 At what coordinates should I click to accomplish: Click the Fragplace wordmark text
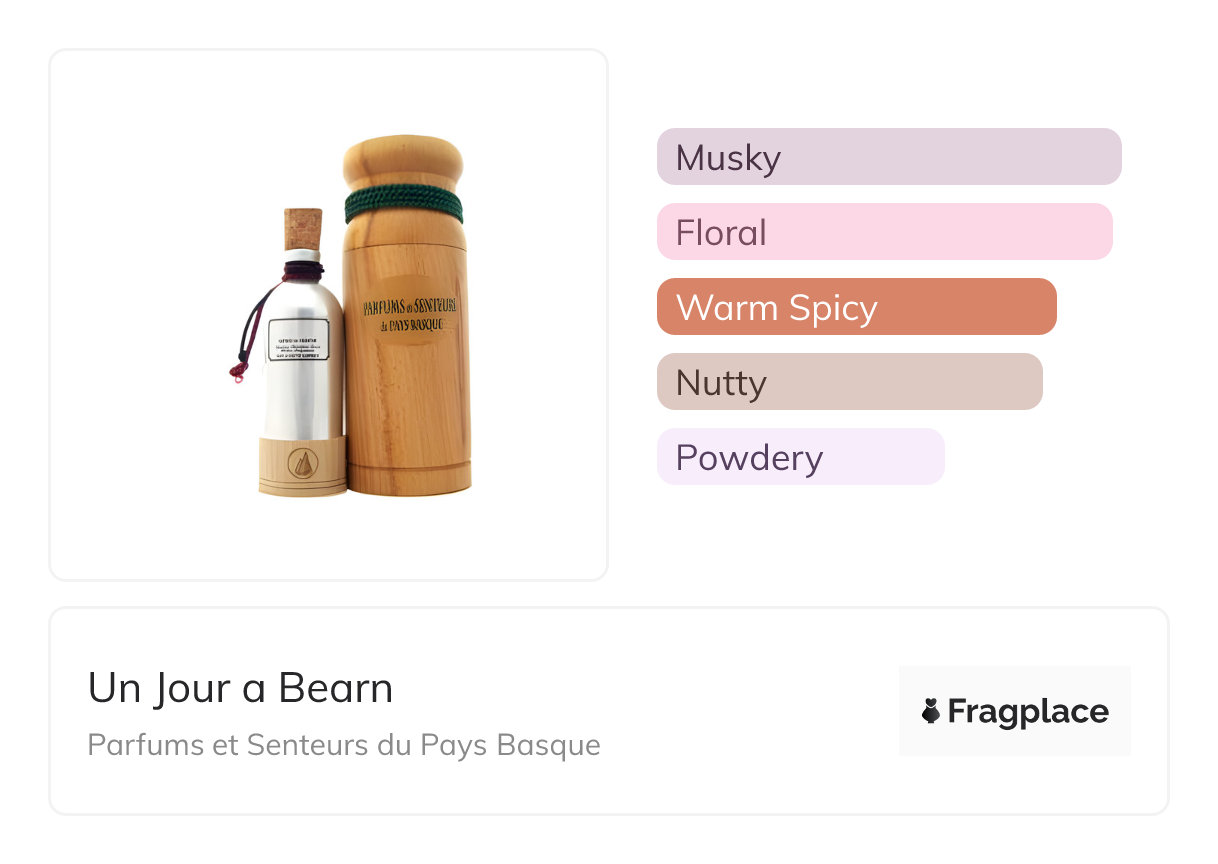[x=1028, y=711]
